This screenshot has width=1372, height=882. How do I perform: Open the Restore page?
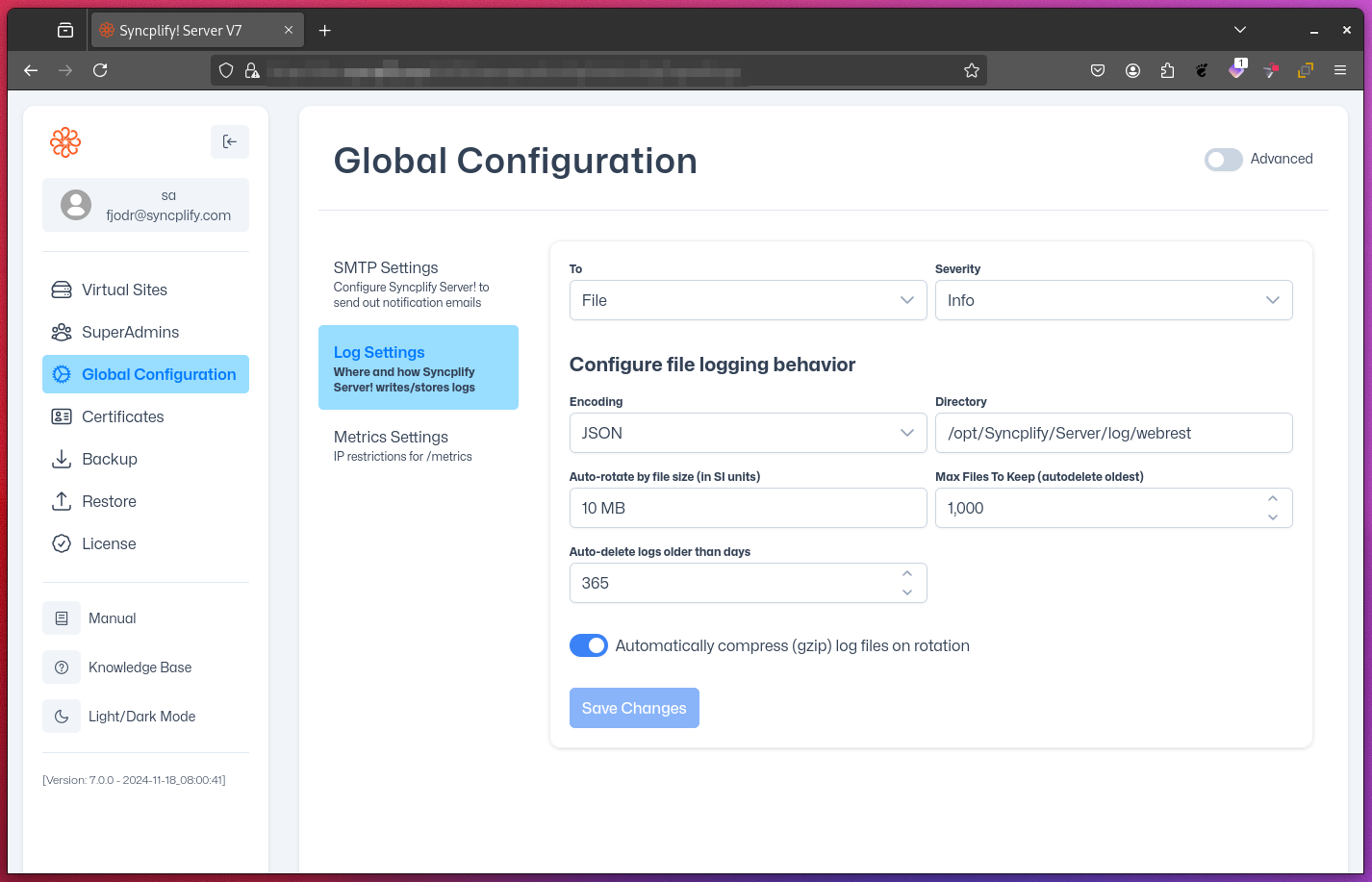pos(145,501)
